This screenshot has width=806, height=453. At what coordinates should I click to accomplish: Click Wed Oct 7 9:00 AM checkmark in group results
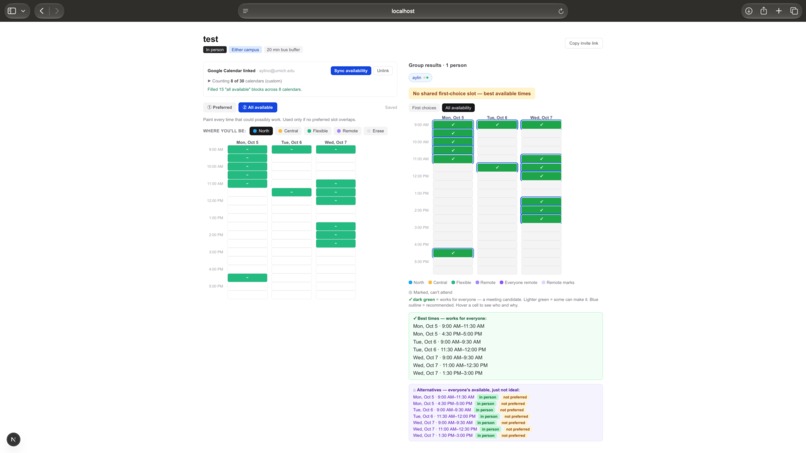click(x=541, y=124)
